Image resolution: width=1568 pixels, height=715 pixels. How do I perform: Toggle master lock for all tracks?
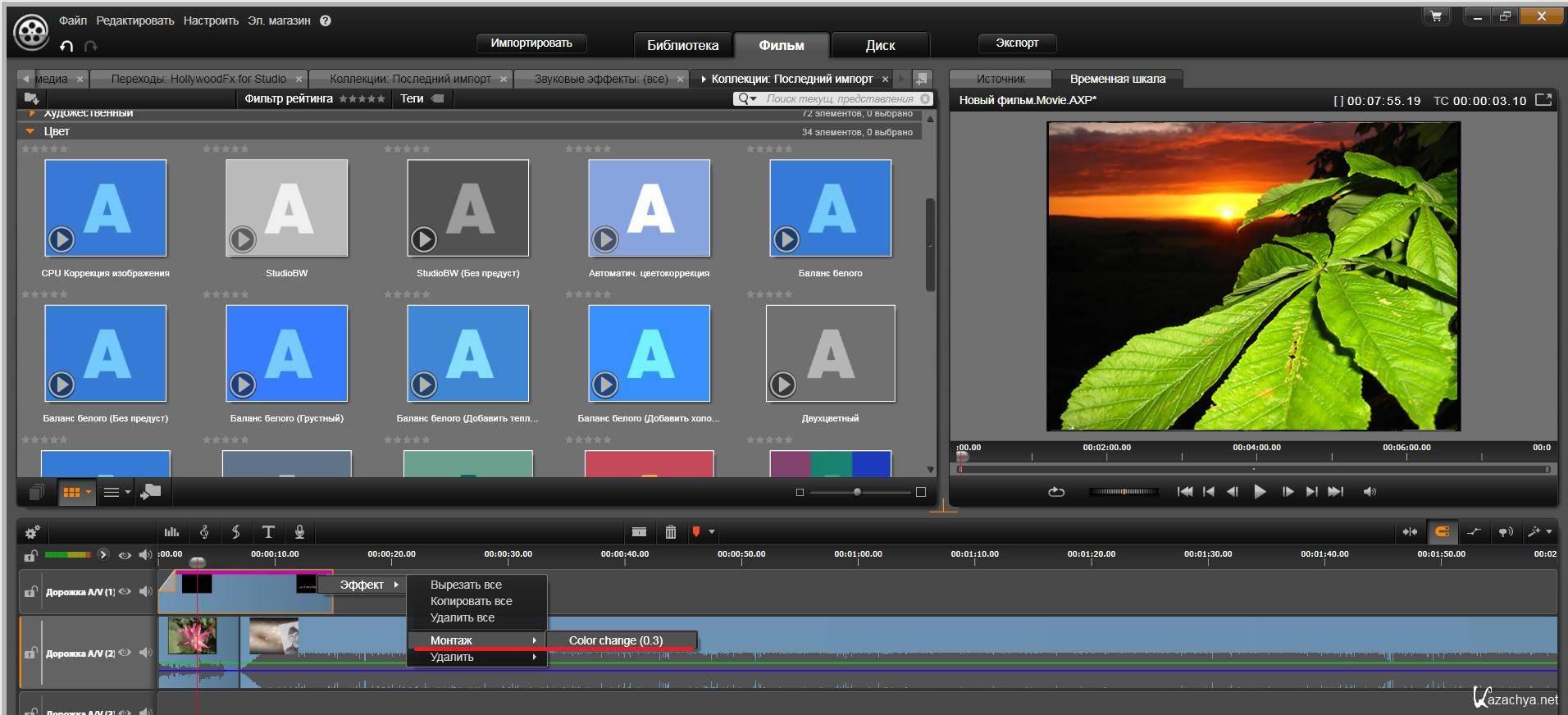tap(30, 555)
